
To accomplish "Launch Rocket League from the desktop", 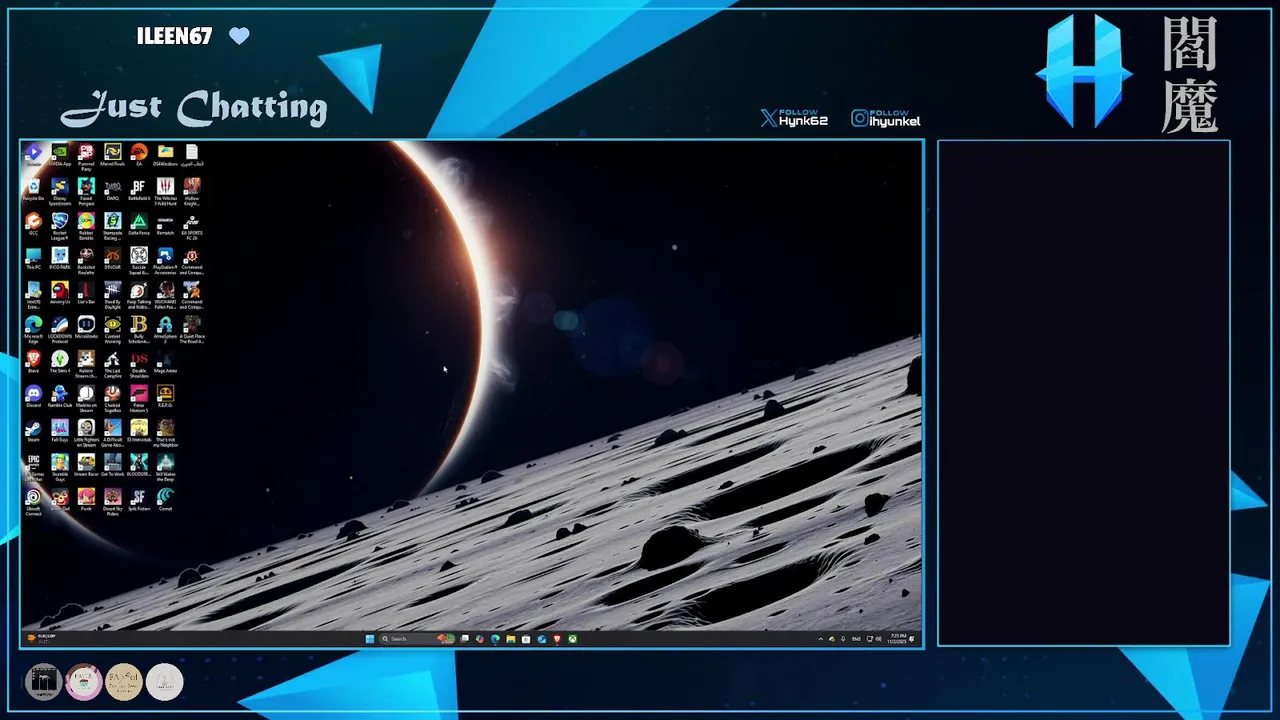I will tap(60, 227).
